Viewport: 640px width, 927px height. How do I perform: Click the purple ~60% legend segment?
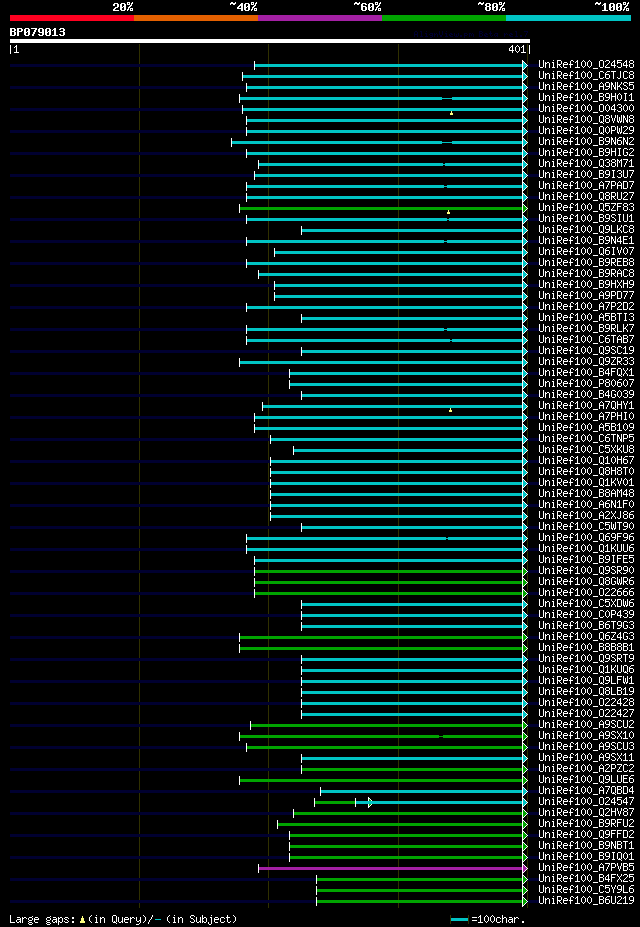[320, 18]
